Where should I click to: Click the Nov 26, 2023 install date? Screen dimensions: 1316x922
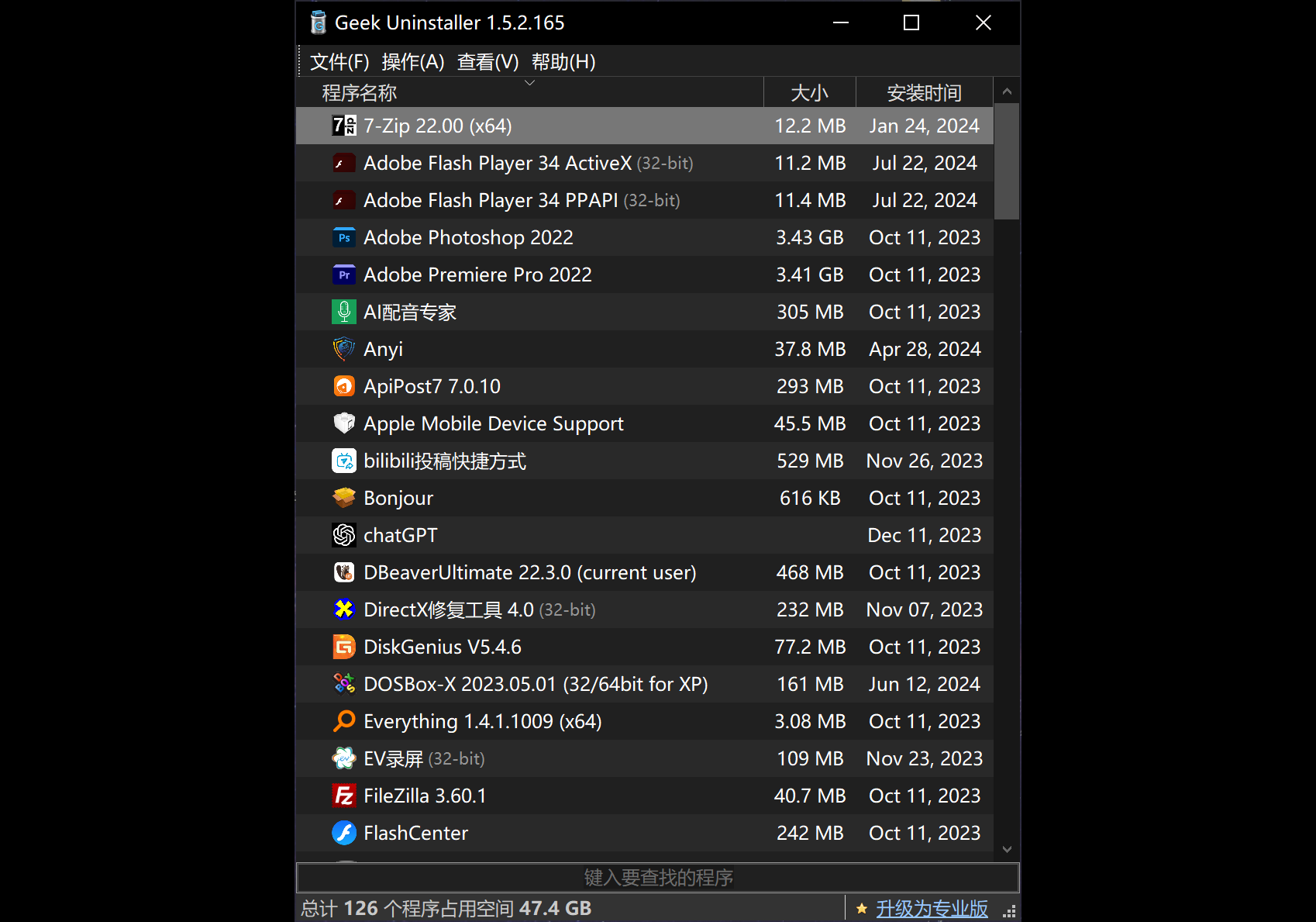click(925, 461)
